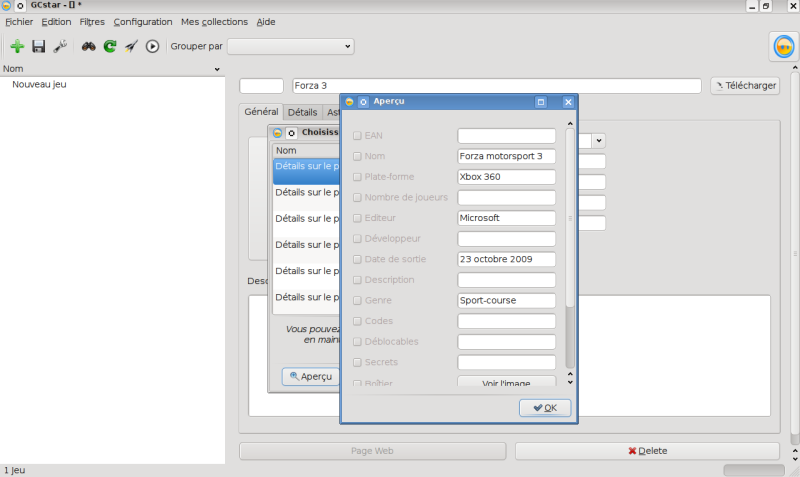800x477 pixels.
Task: Click the Forza 3 title input field
Action: click(497, 86)
